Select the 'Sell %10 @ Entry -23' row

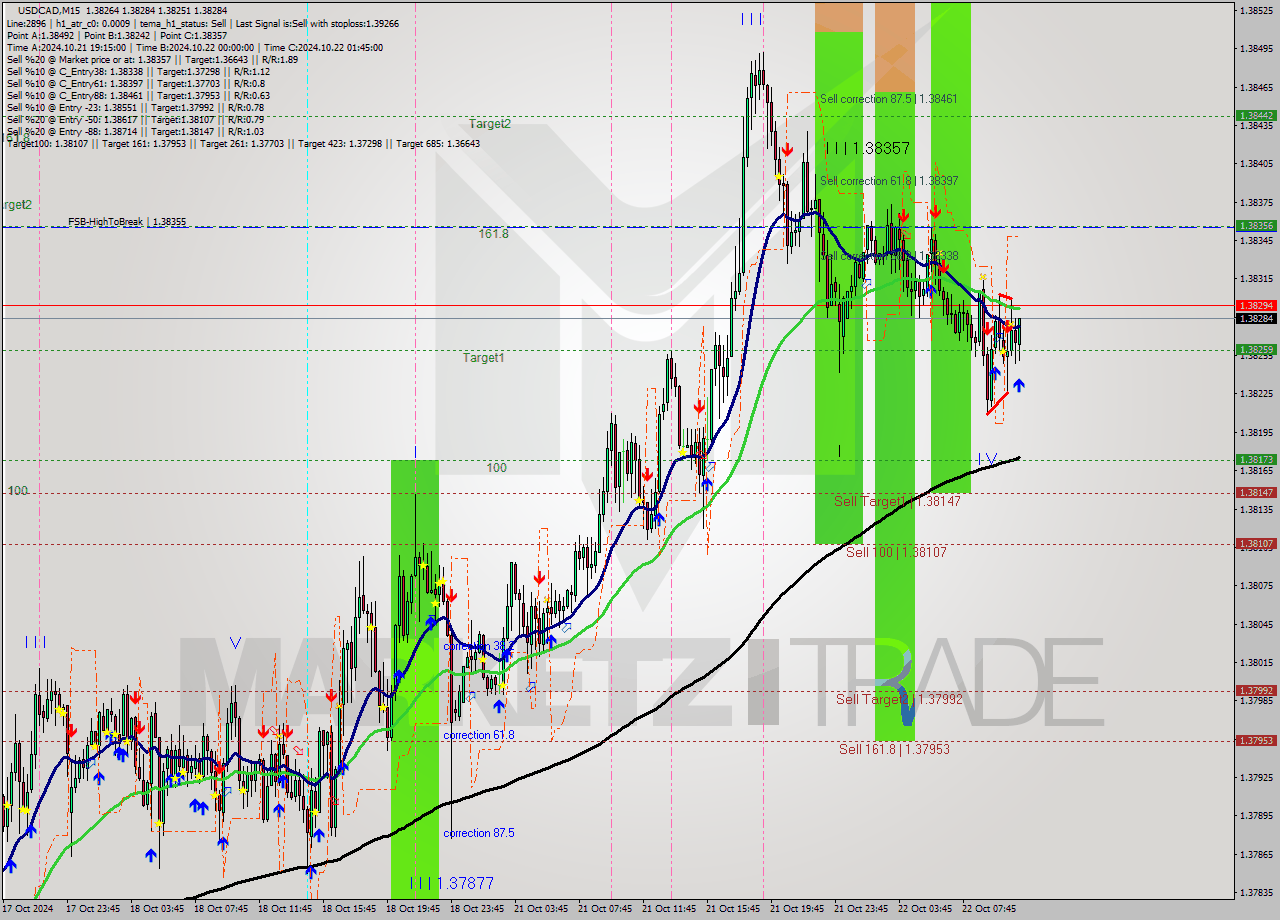pos(135,107)
